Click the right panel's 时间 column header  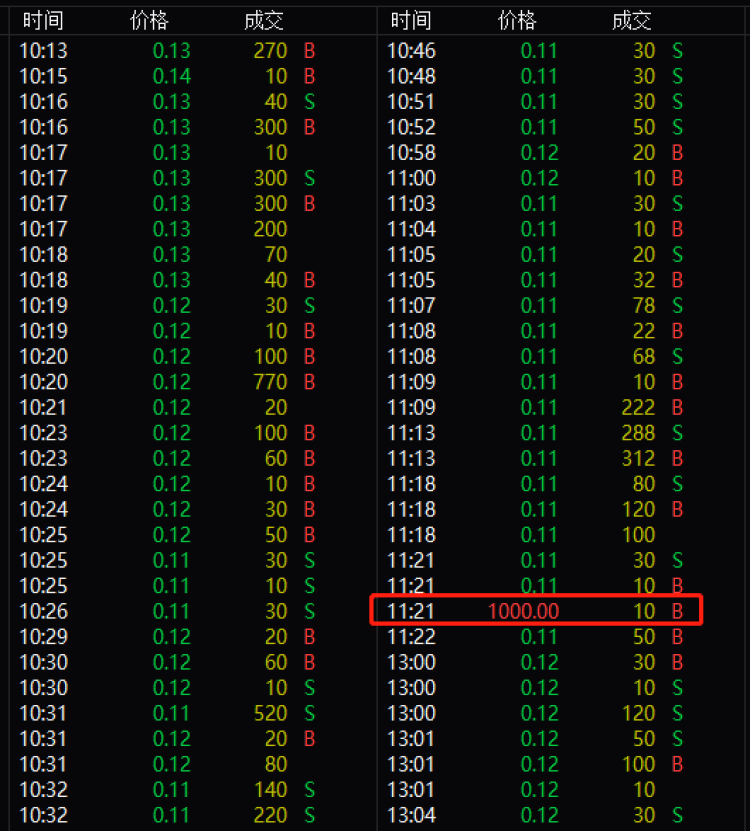click(411, 20)
